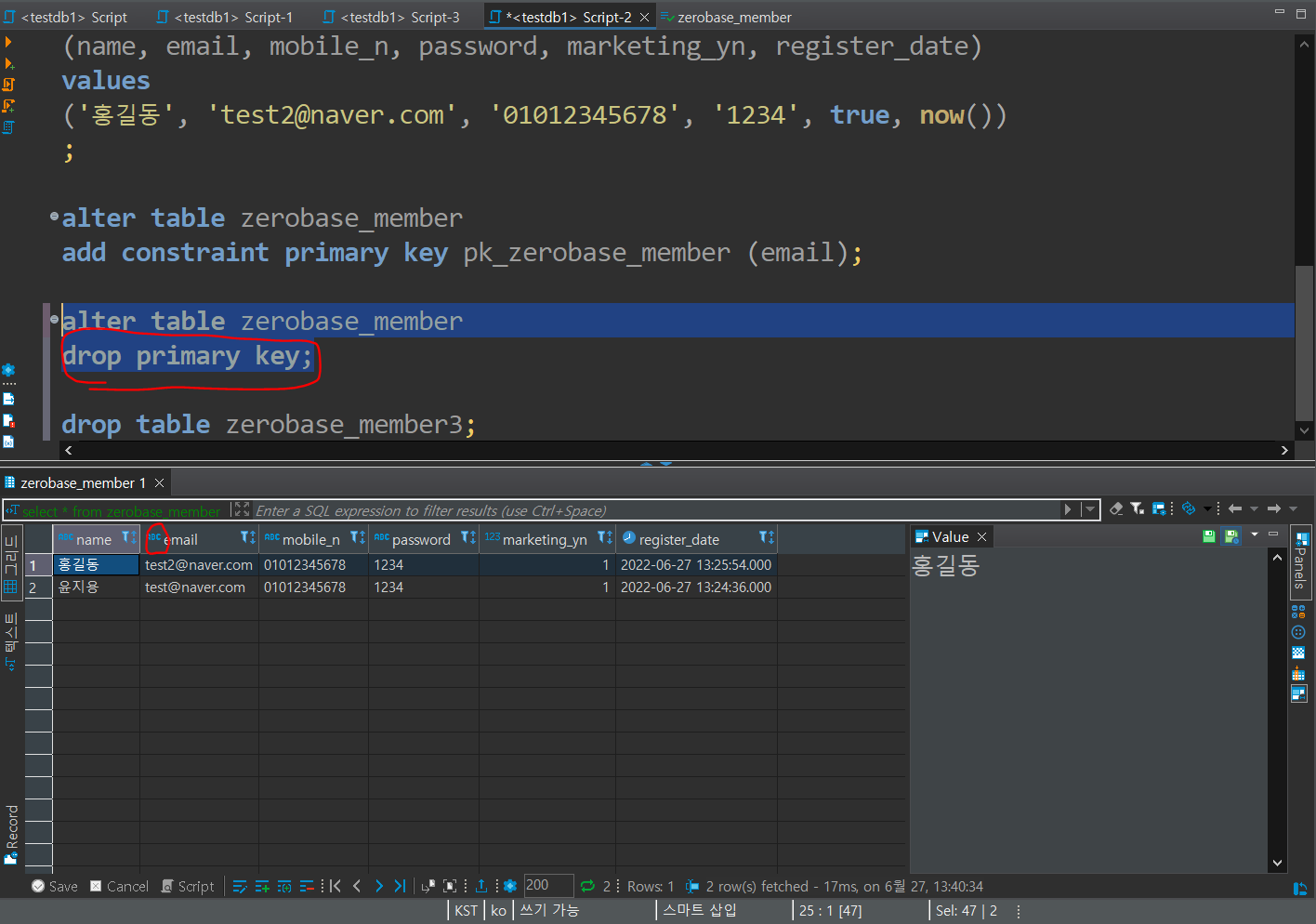
Task: Open forward navigation history dropdown
Action: 1293,509
